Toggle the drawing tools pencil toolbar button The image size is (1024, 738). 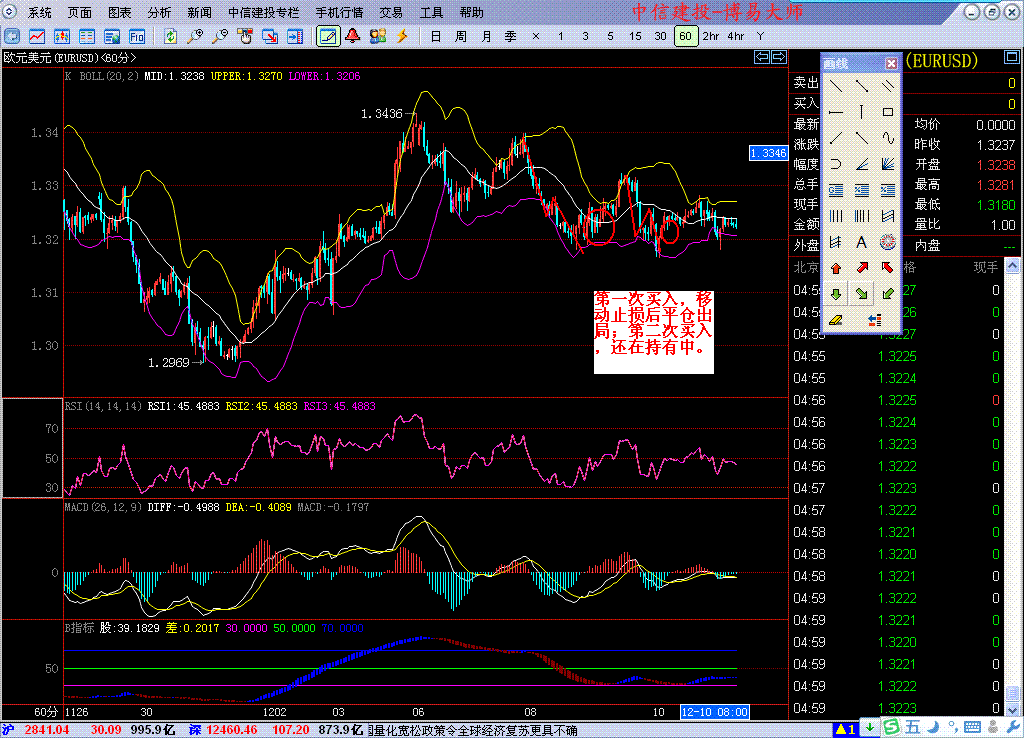coord(328,37)
